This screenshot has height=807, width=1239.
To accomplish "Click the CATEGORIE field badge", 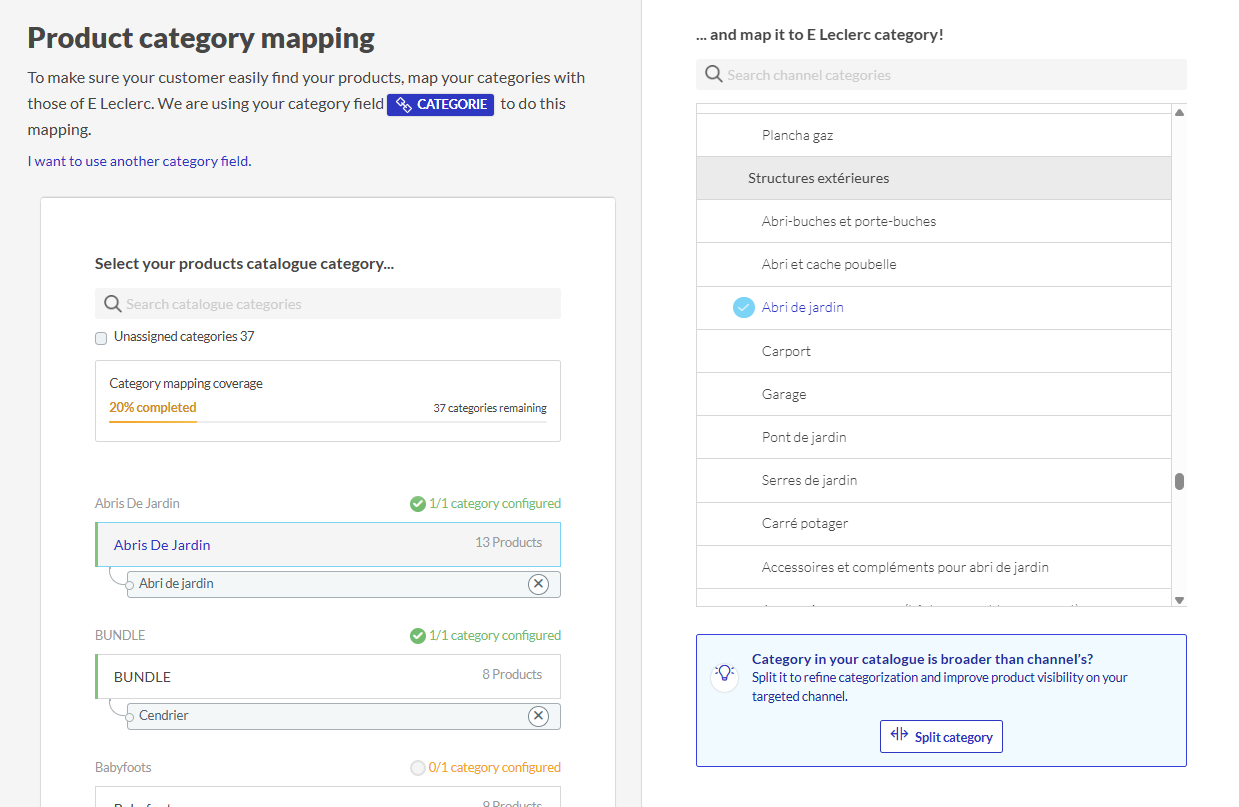I will click(x=440, y=104).
